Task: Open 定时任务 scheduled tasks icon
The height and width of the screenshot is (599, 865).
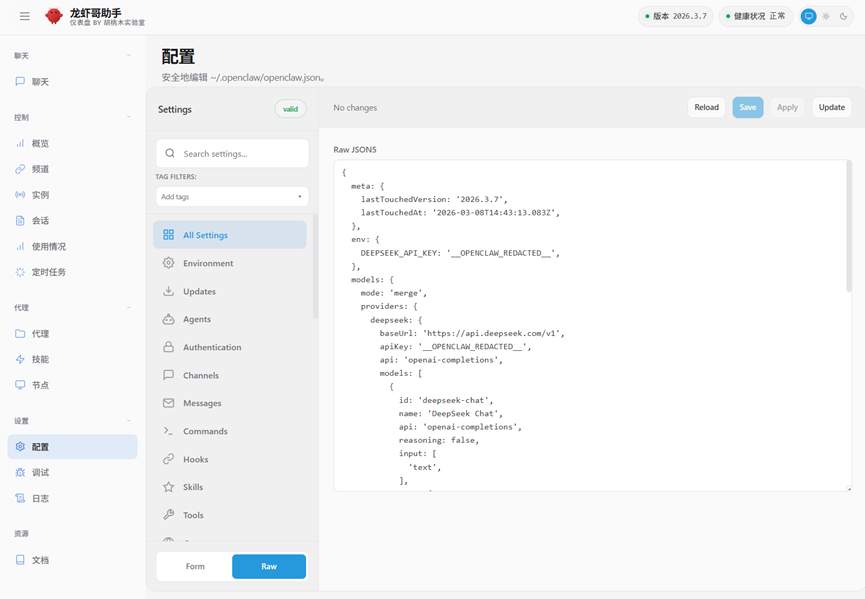Action: 20,272
